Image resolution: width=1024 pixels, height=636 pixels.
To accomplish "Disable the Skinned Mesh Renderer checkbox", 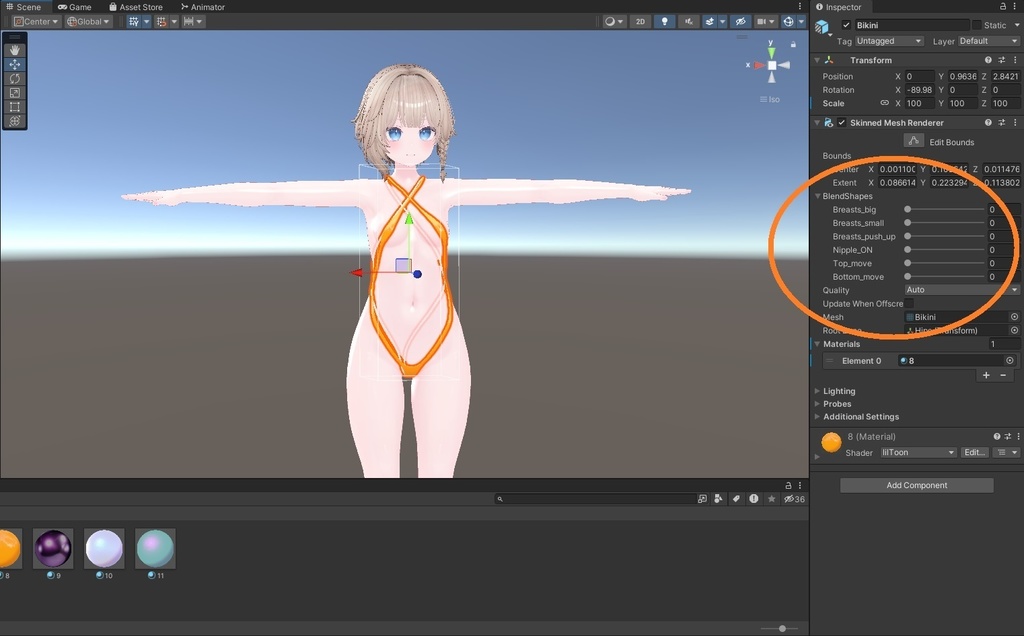I will (842, 123).
